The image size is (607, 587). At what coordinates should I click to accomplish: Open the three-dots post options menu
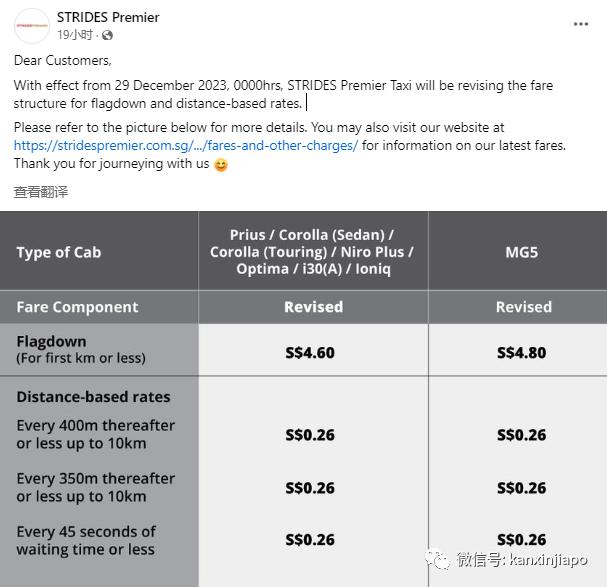[x=581, y=24]
